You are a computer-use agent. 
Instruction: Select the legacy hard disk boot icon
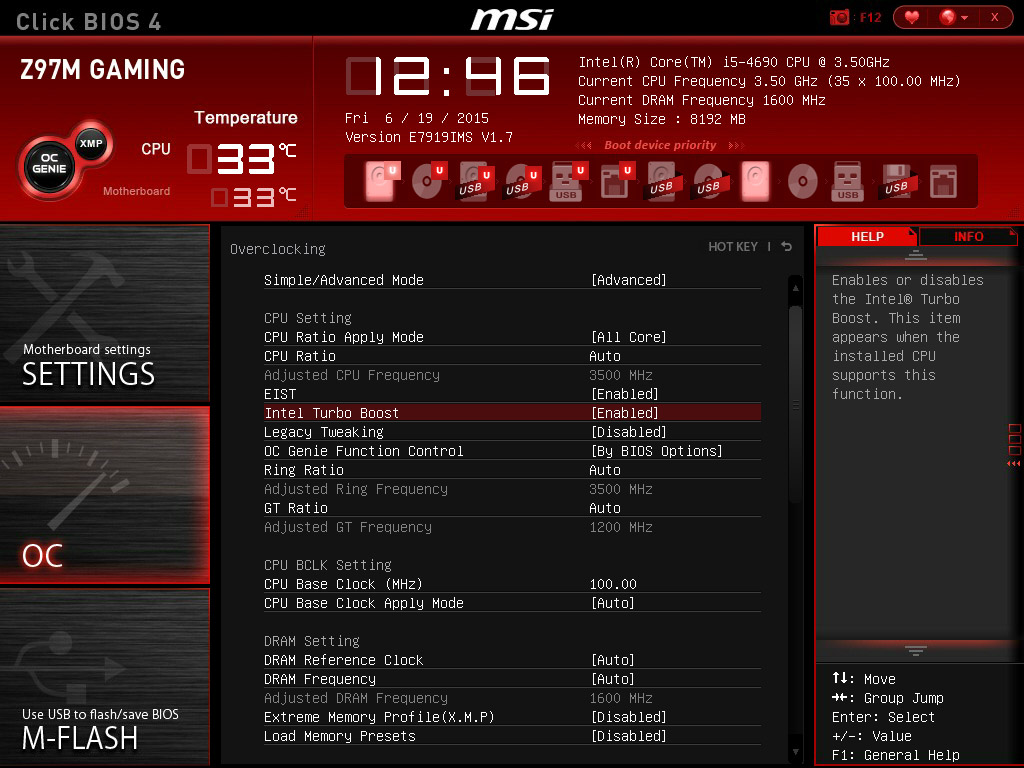(756, 181)
